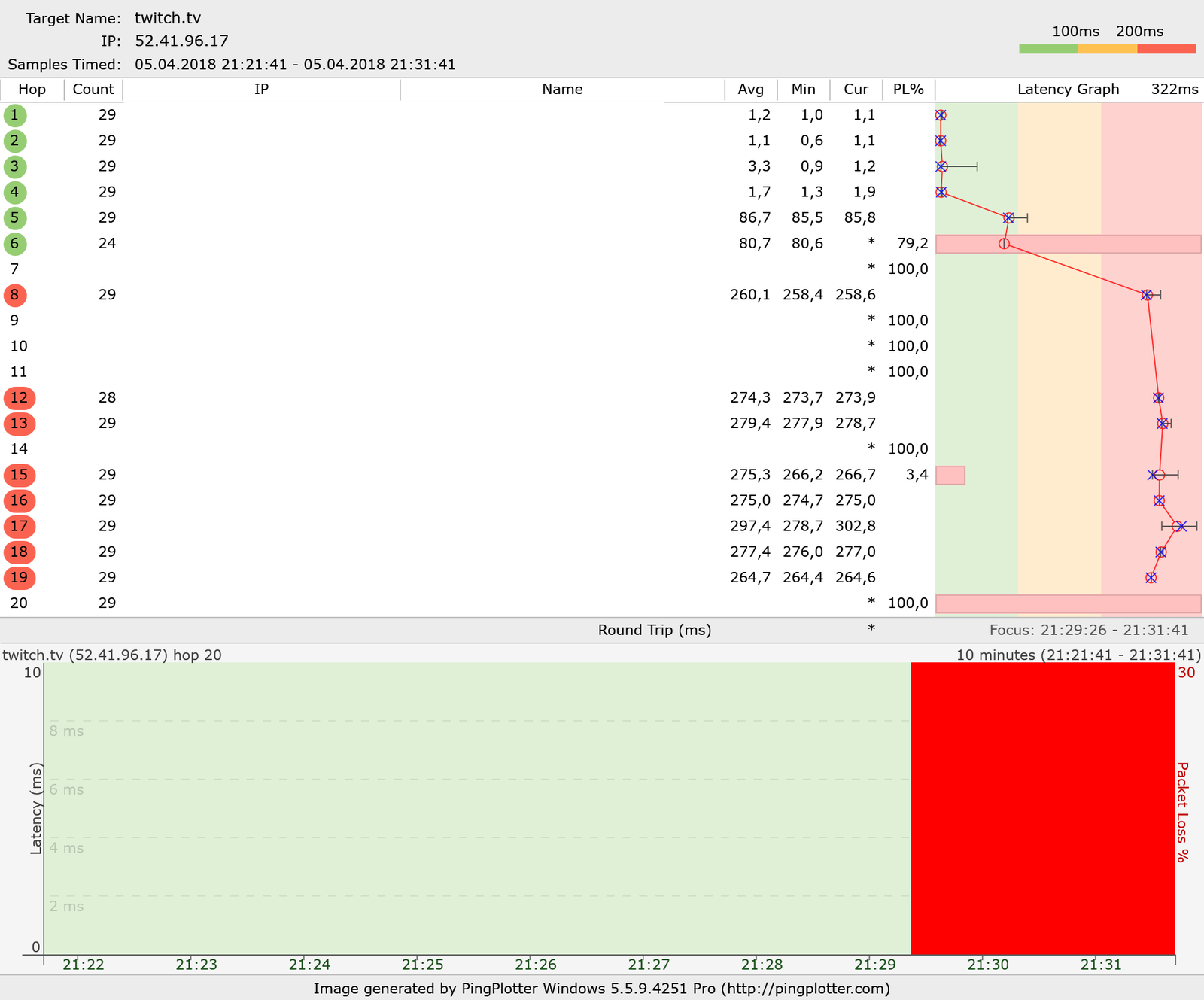Viewport: 1204px width, 1000px height.
Task: Select the red hop 13 badge
Action: (x=19, y=424)
